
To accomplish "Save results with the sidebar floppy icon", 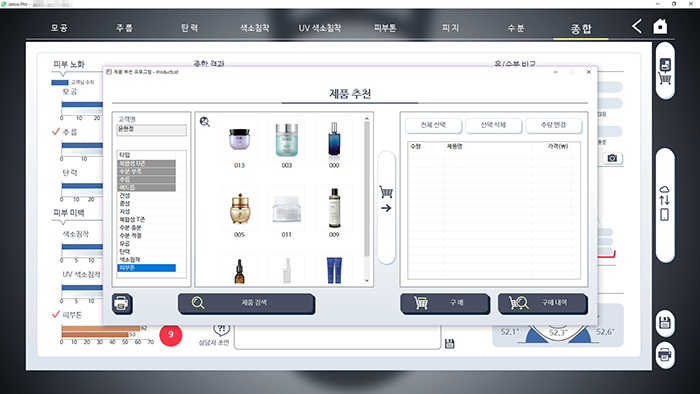I will tap(665, 323).
